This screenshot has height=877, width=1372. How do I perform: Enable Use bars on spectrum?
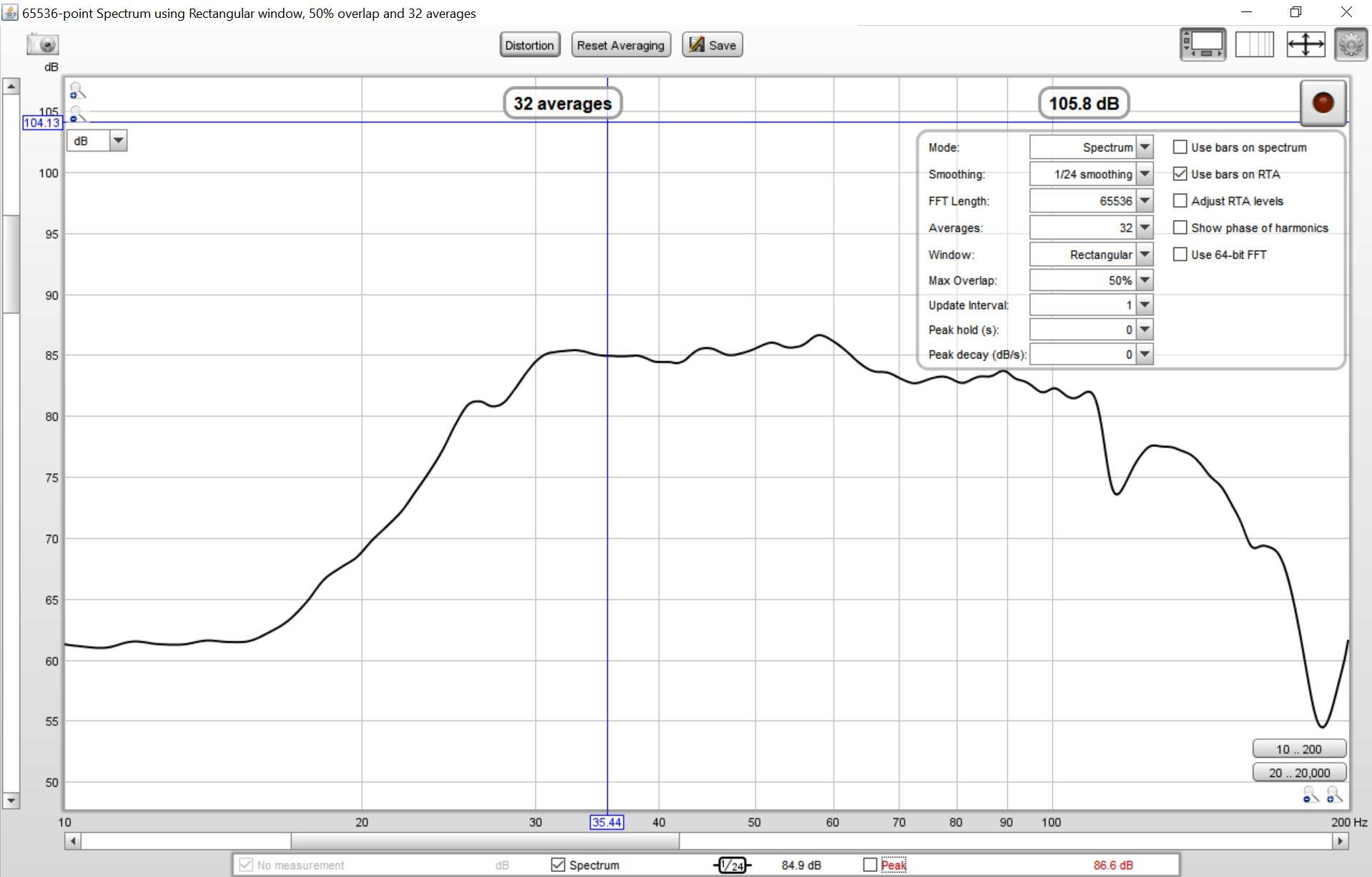tap(1180, 147)
